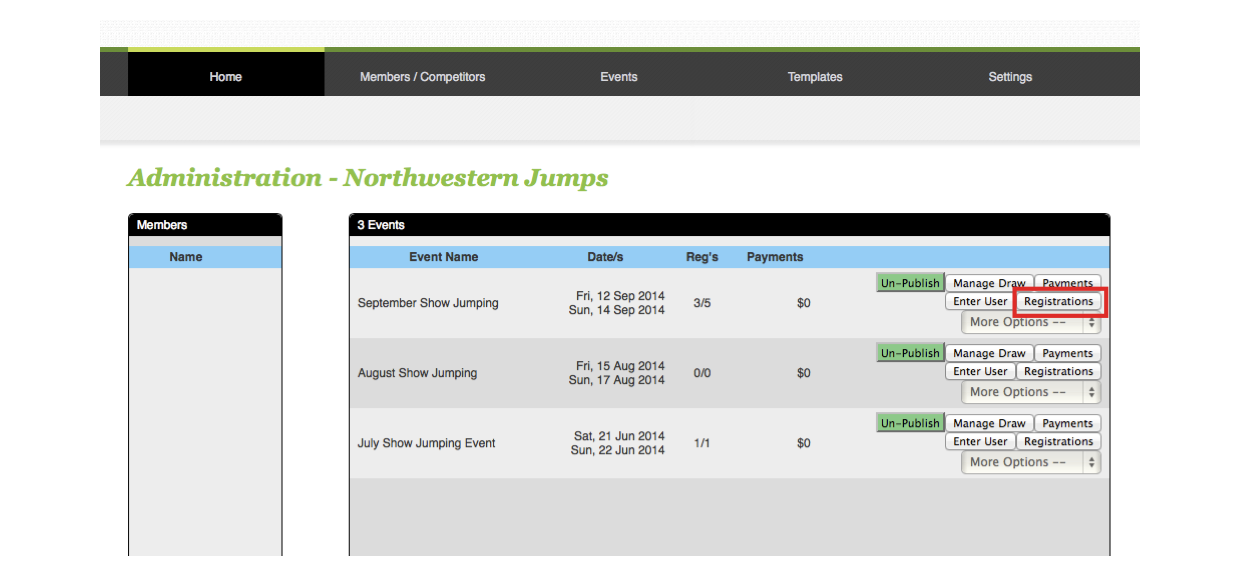
Task: Open Manage Draw for September Show Jumping
Action: [989, 283]
